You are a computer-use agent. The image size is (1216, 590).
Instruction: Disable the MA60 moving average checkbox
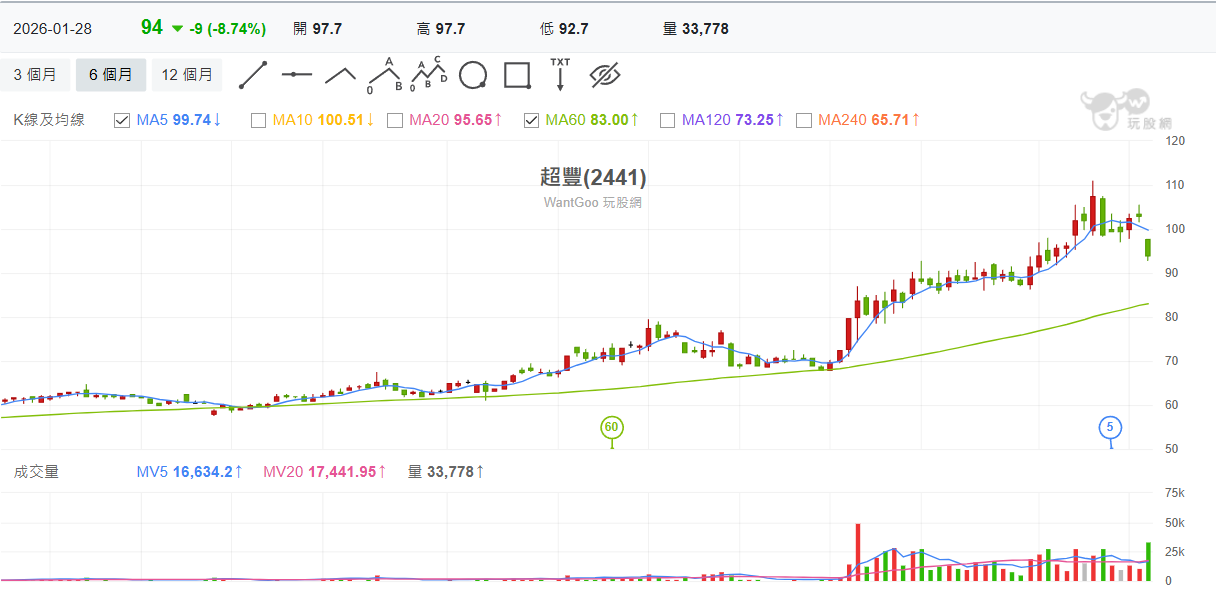pyautogui.click(x=531, y=121)
